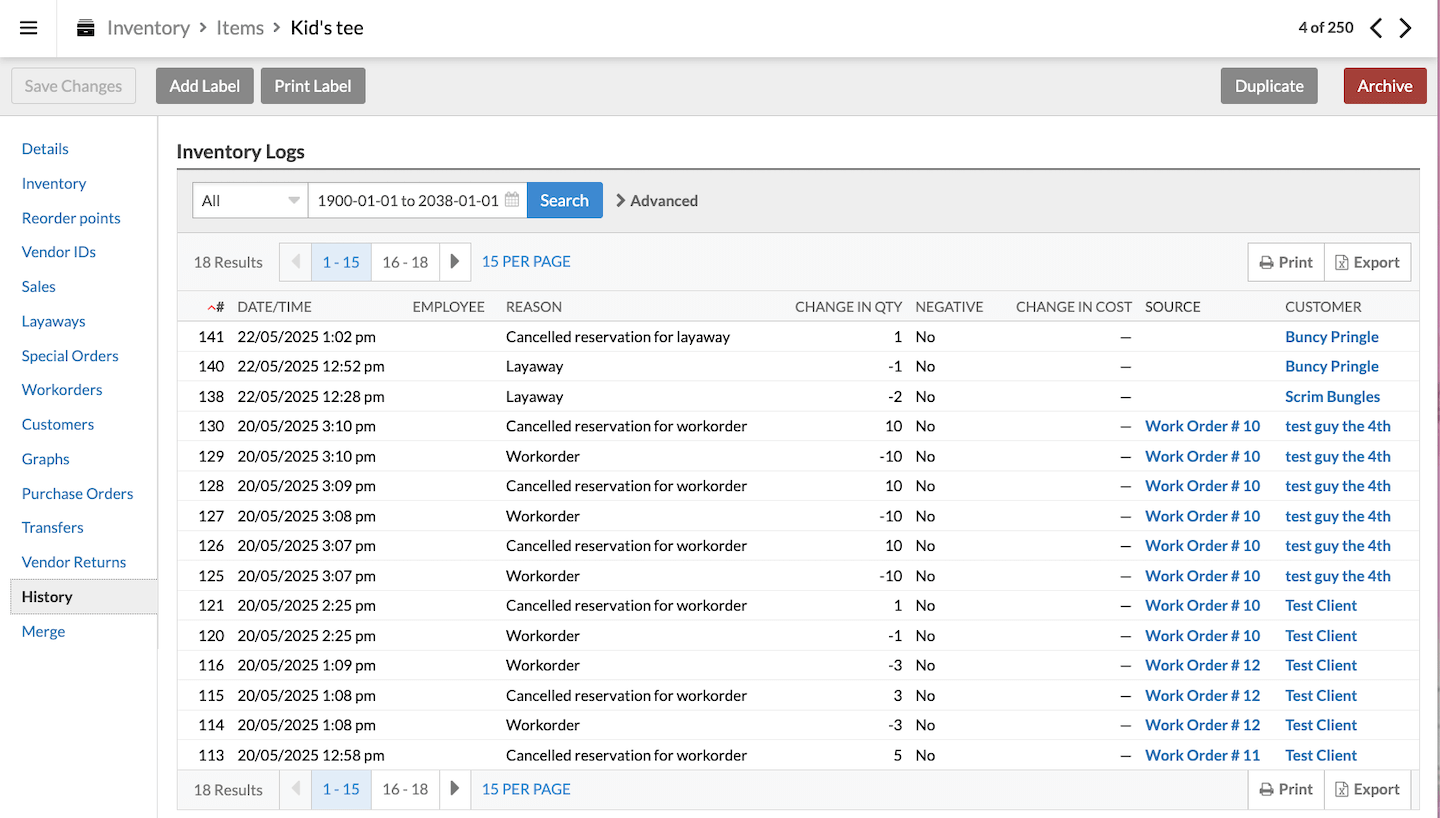Open Buncy Pringle customer in row 141
Screen dimensions: 1440x818
coord(1332,337)
